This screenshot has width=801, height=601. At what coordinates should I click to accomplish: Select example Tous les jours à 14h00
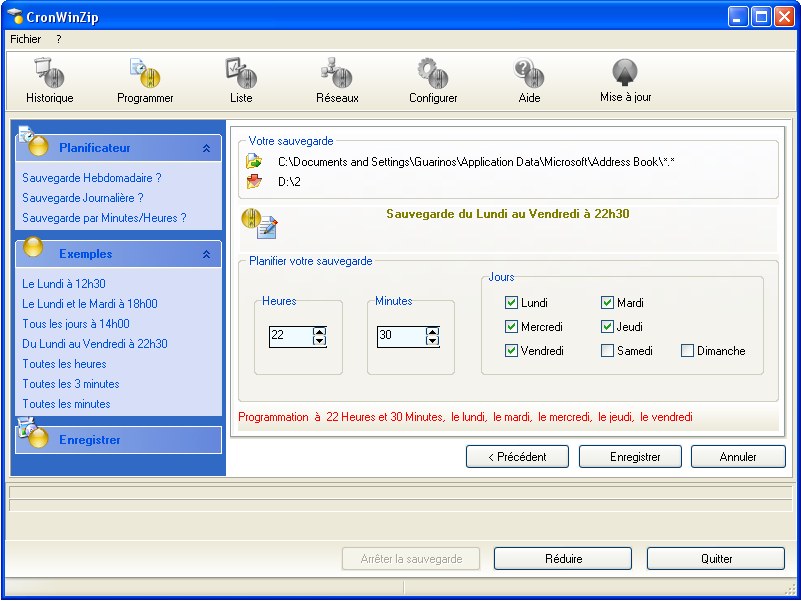coord(76,323)
